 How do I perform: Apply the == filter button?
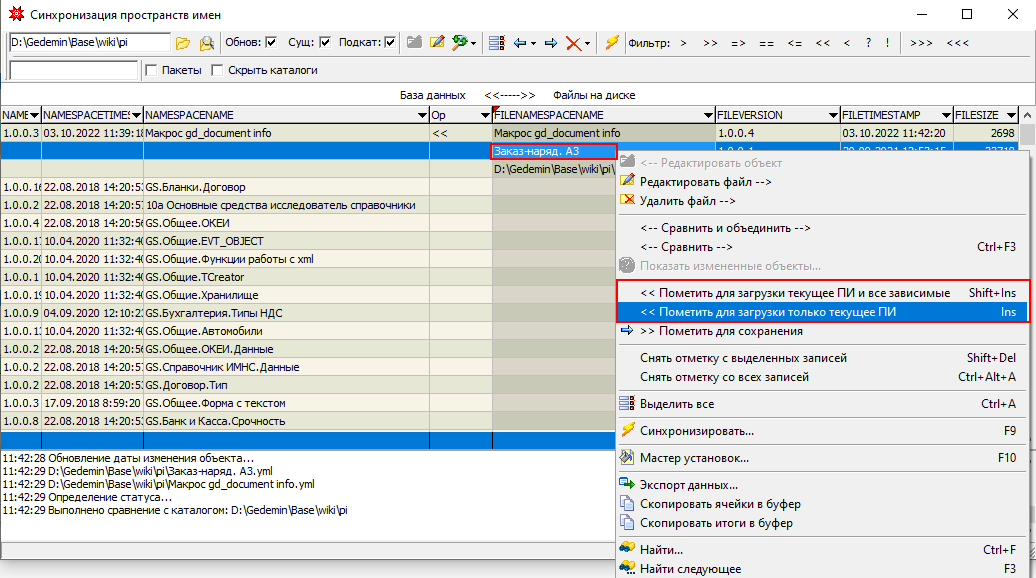point(766,43)
